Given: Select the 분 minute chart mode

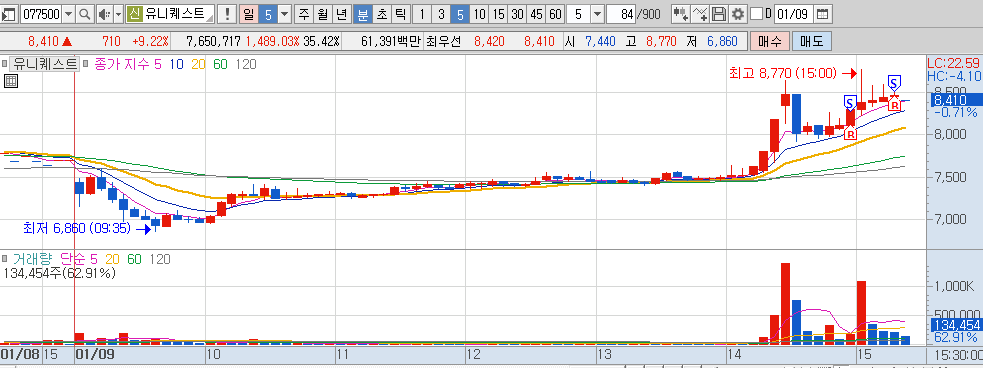Looking at the screenshot, I should pyautogui.click(x=362, y=14).
